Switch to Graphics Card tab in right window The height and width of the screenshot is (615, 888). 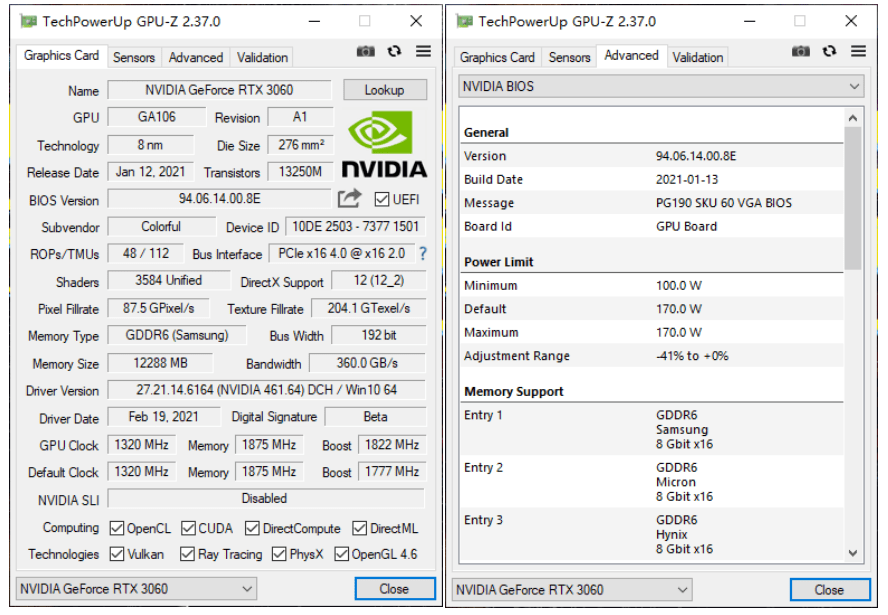click(497, 57)
